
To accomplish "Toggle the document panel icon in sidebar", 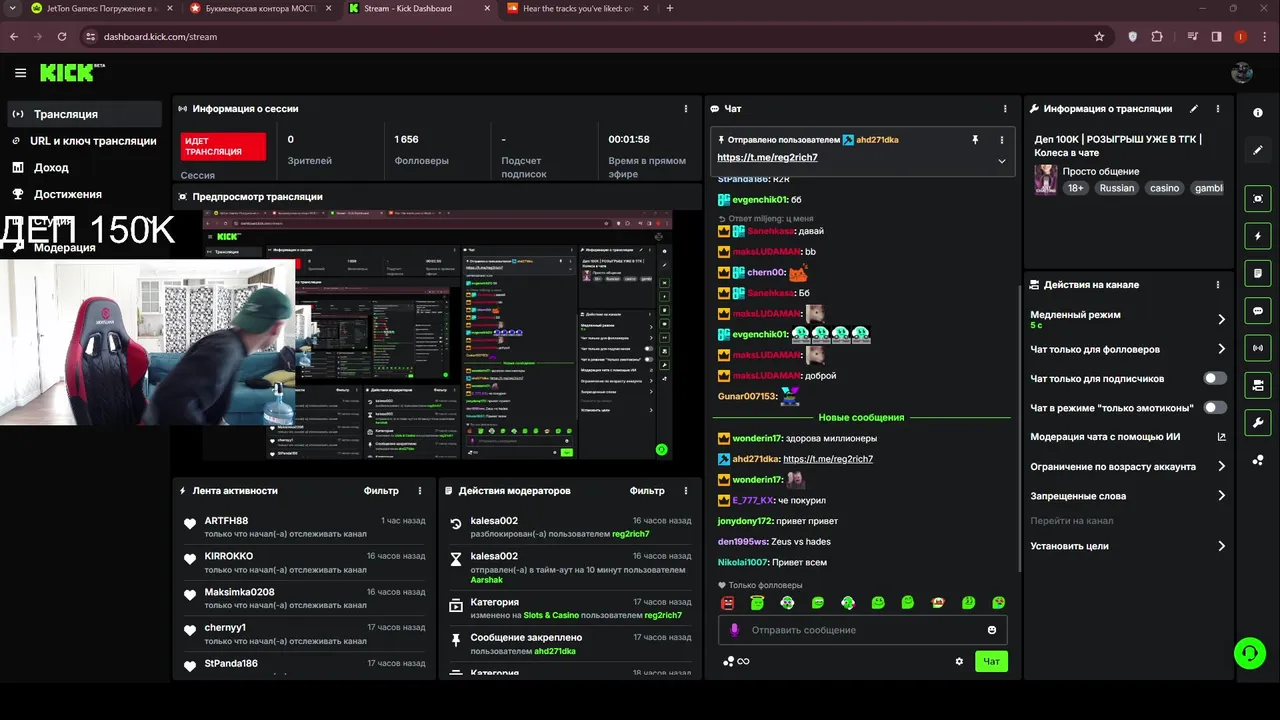I will 1258,273.
